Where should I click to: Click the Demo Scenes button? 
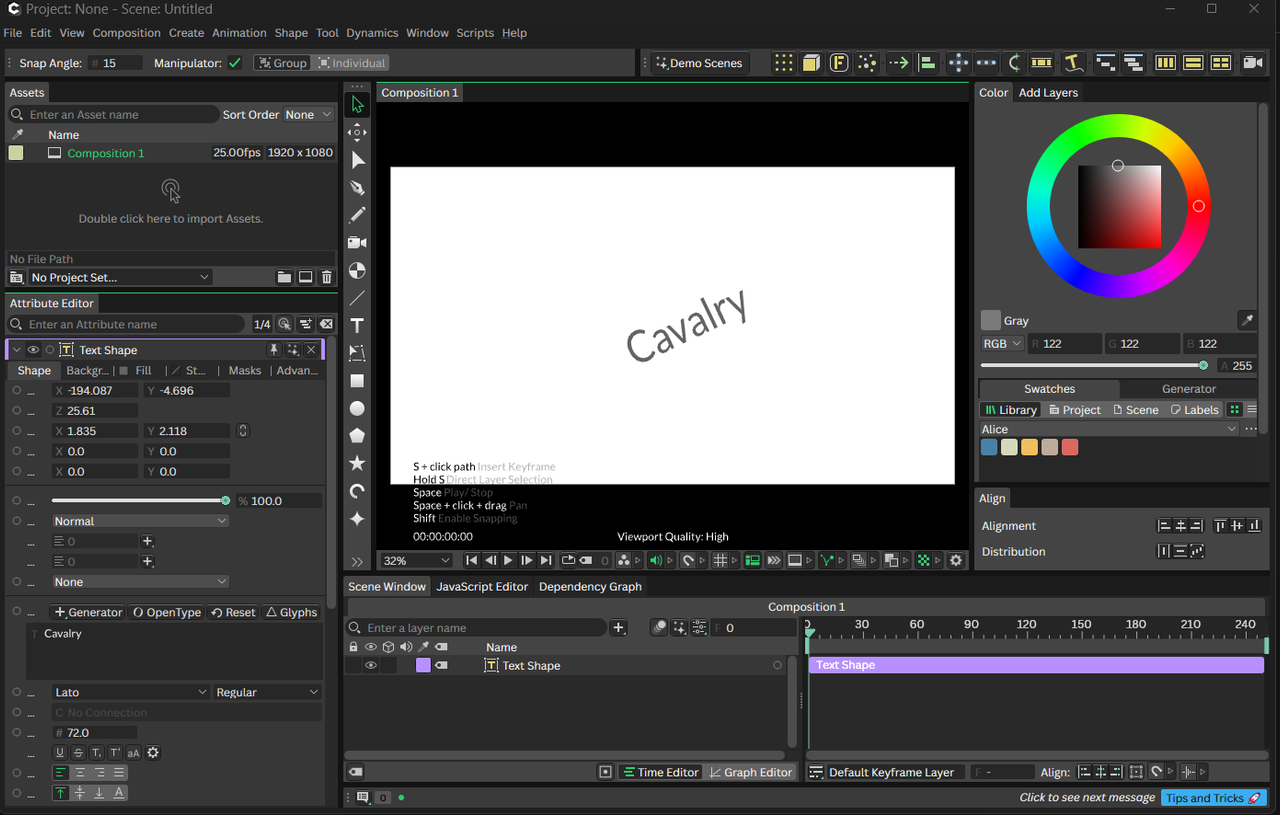point(699,63)
